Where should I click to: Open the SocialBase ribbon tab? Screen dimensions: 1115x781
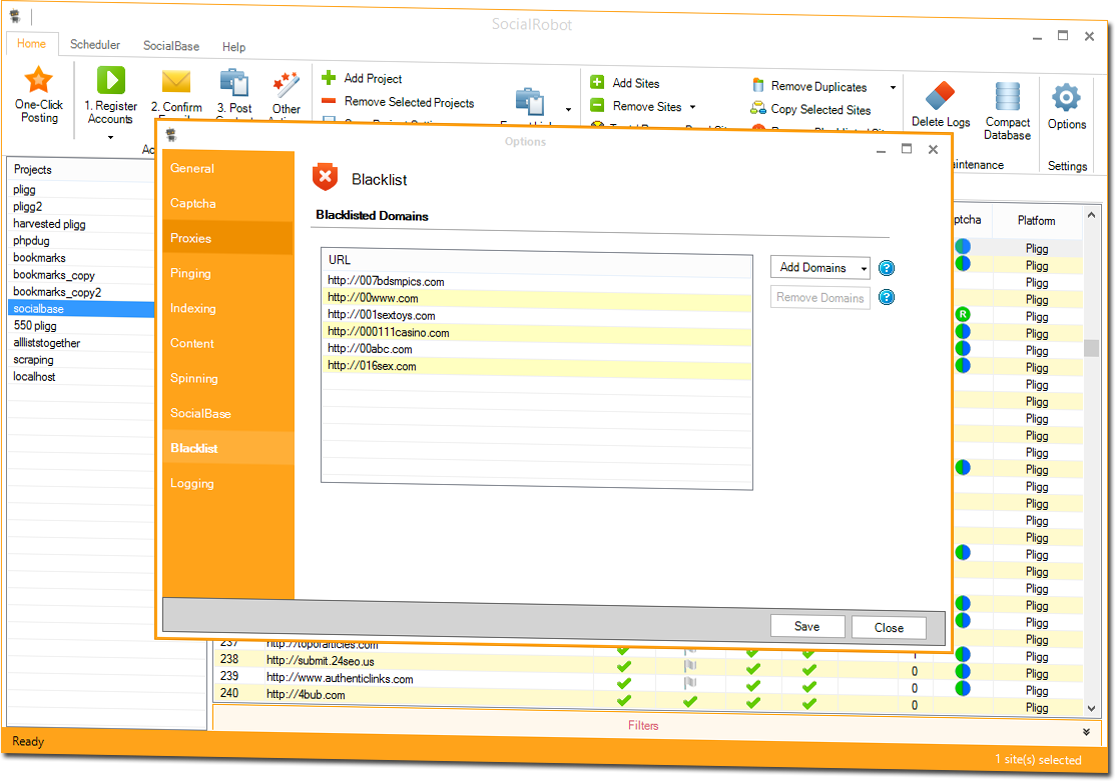coord(171,46)
